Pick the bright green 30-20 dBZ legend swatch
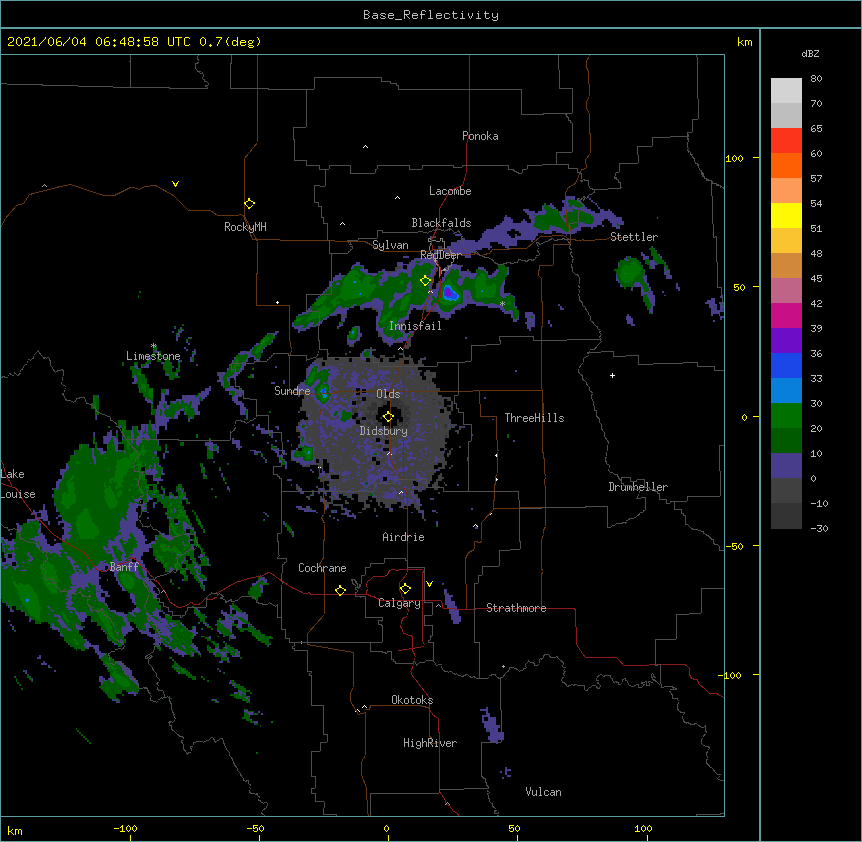The height and width of the screenshot is (842, 862). coord(786,416)
